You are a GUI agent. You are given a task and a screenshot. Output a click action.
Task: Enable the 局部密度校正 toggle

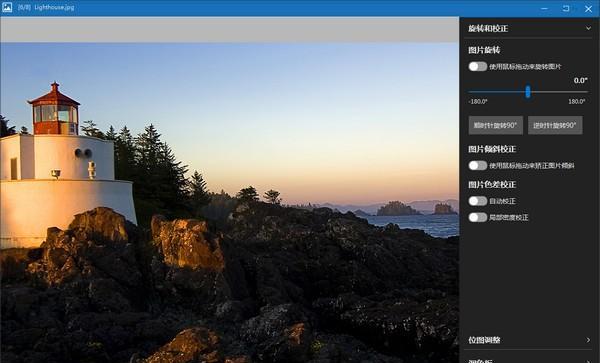478,218
